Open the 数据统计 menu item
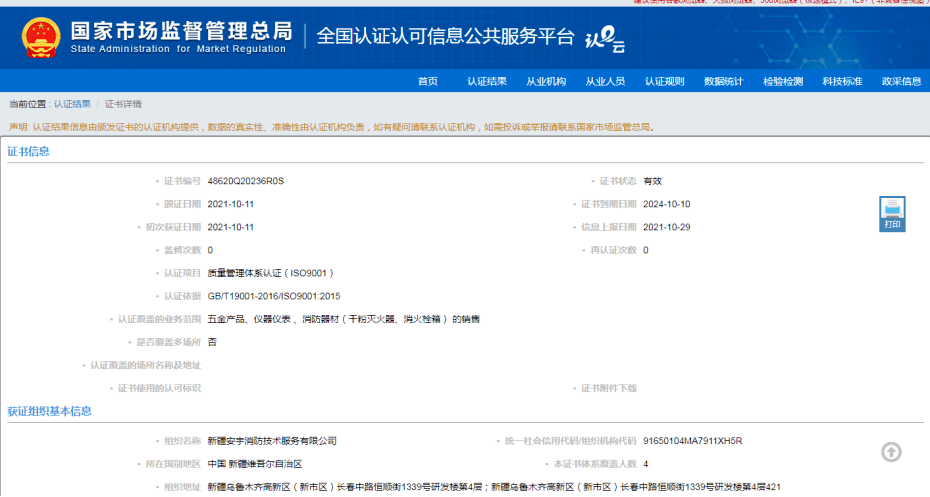The image size is (930, 497). (724, 81)
